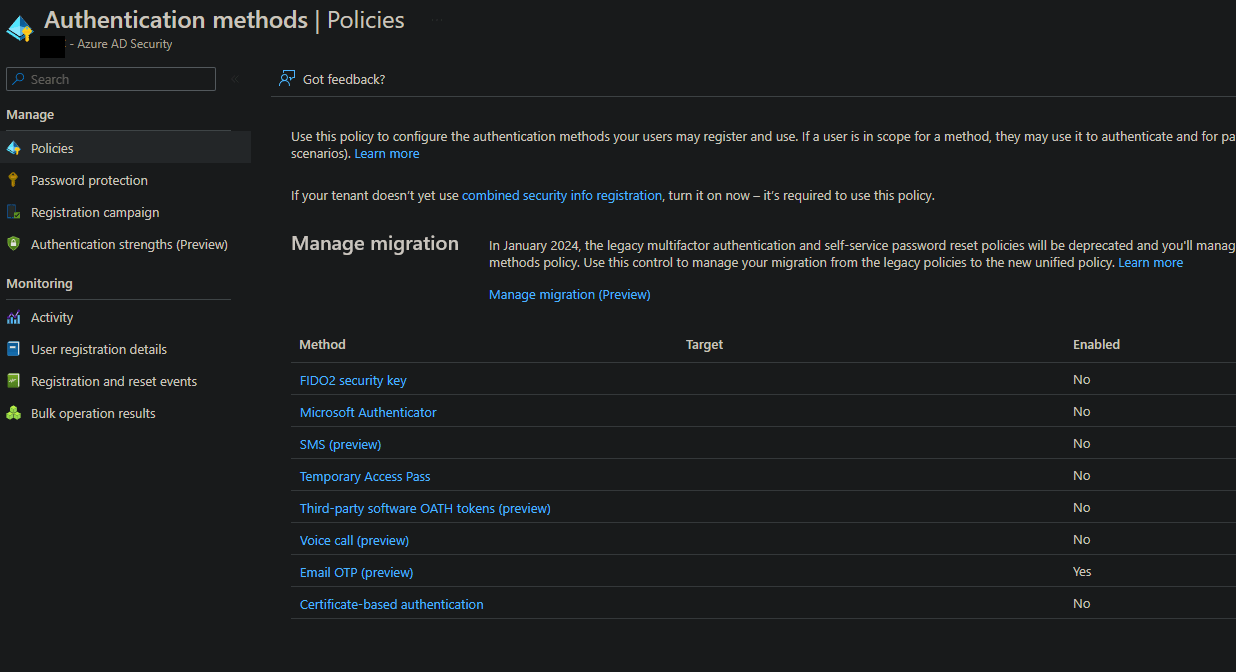Screen dimensions: 1236x672
Task: Click the 'Monitoring' section label
Action: coord(39,284)
